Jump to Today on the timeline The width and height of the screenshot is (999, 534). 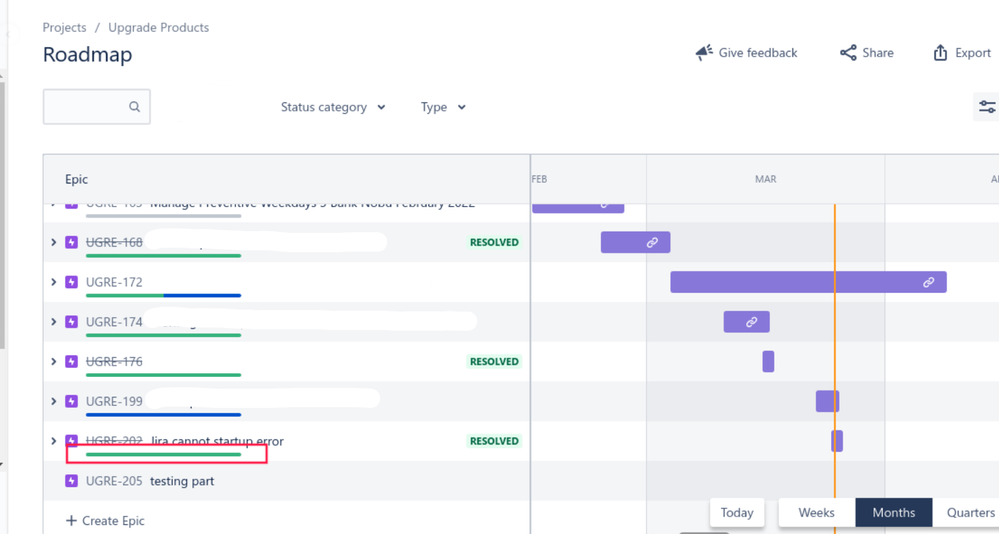click(x=737, y=512)
